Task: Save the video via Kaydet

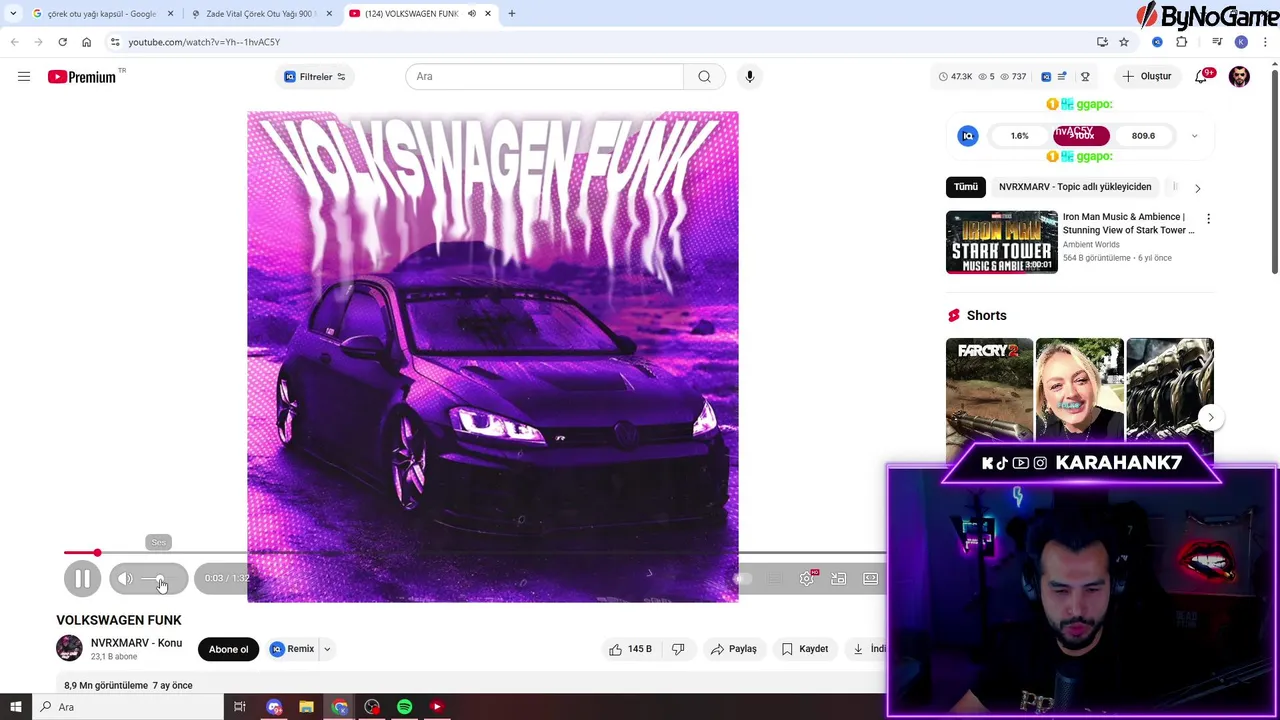Action: pyautogui.click(x=804, y=649)
